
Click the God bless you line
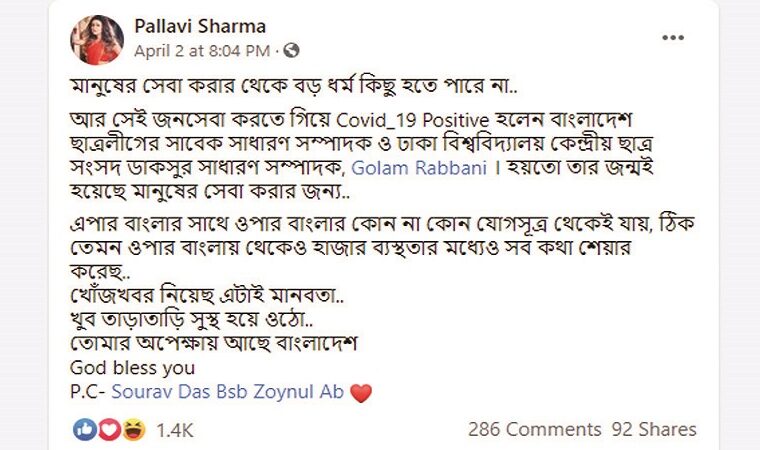point(132,368)
